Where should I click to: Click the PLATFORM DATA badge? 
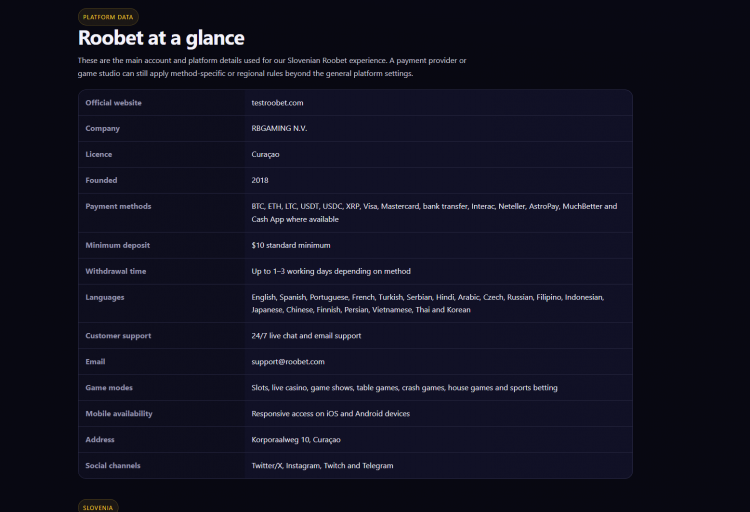(108, 17)
